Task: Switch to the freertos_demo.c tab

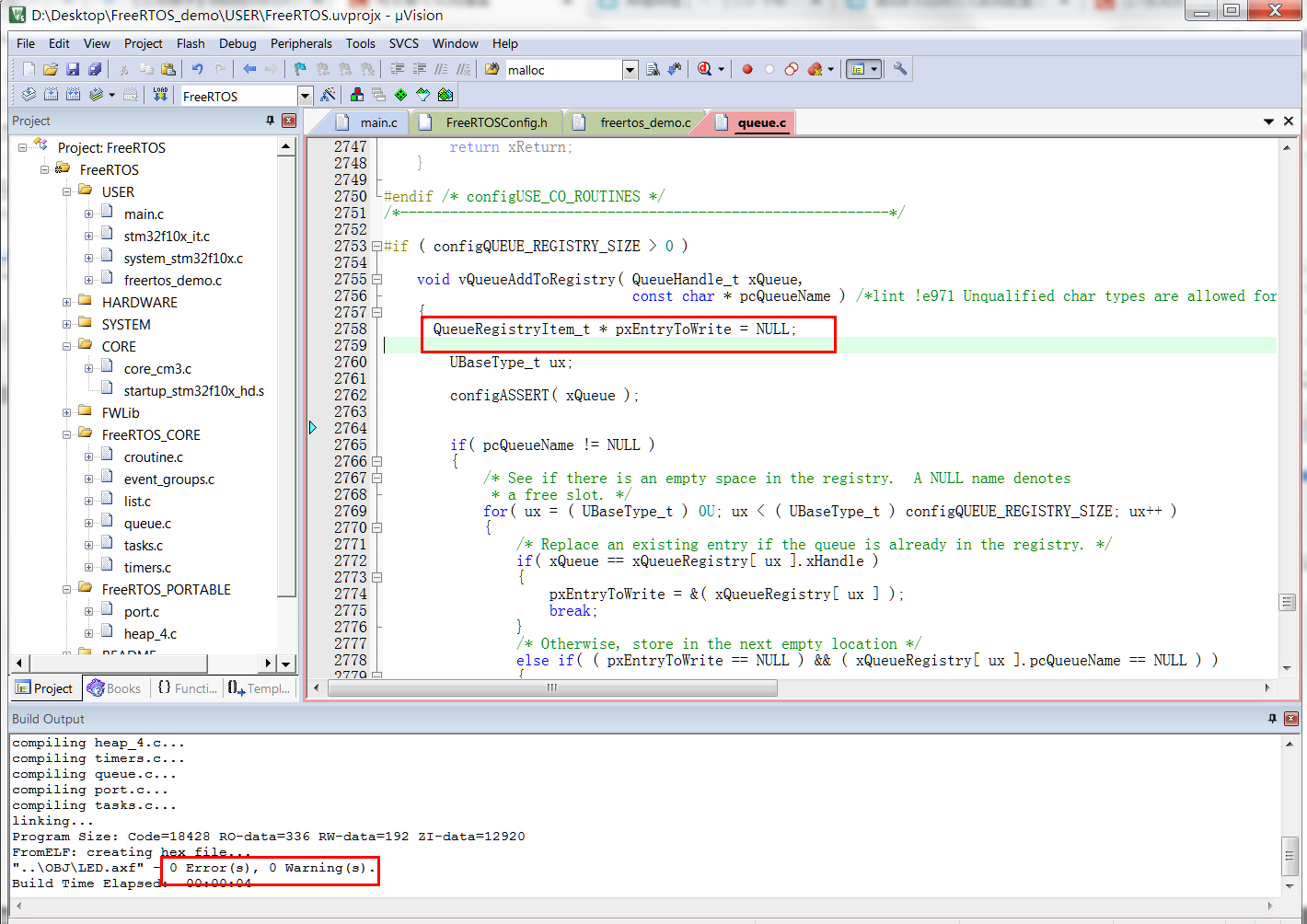Action: pos(635,122)
